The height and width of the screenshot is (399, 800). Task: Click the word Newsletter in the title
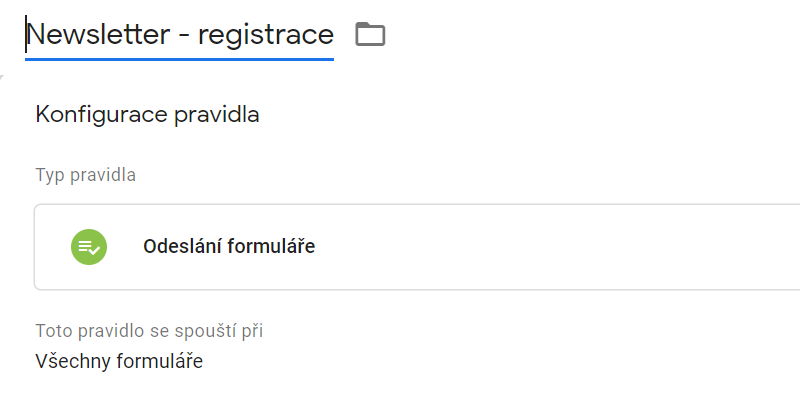[98, 35]
